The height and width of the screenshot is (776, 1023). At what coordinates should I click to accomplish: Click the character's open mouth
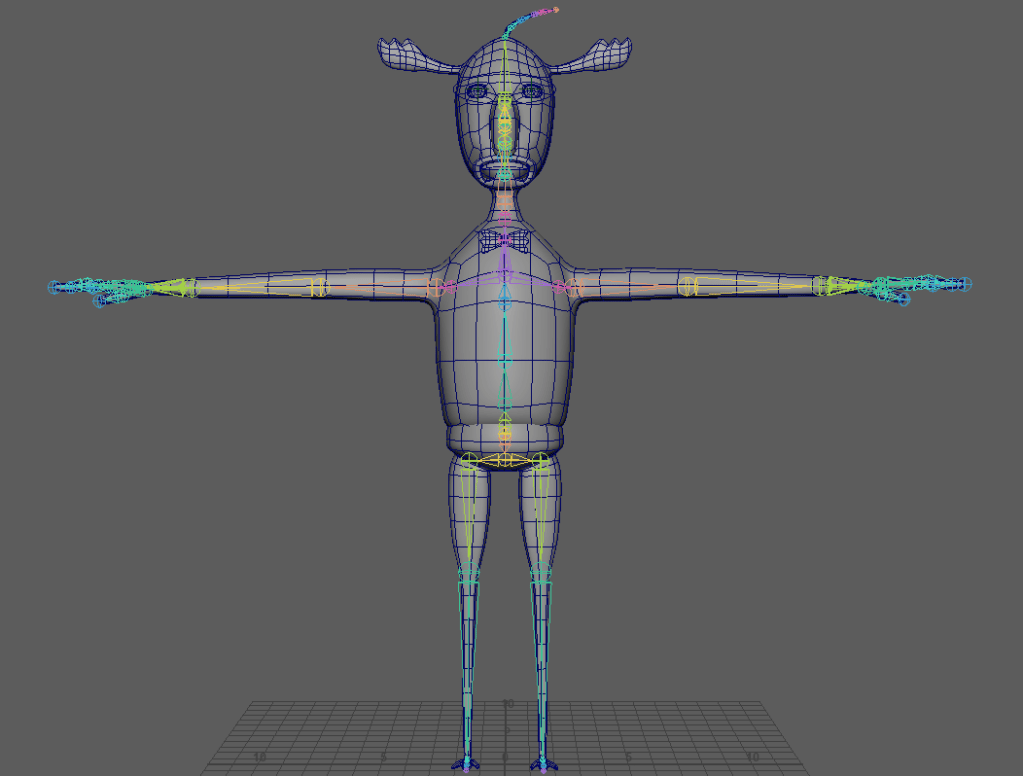[x=505, y=170]
